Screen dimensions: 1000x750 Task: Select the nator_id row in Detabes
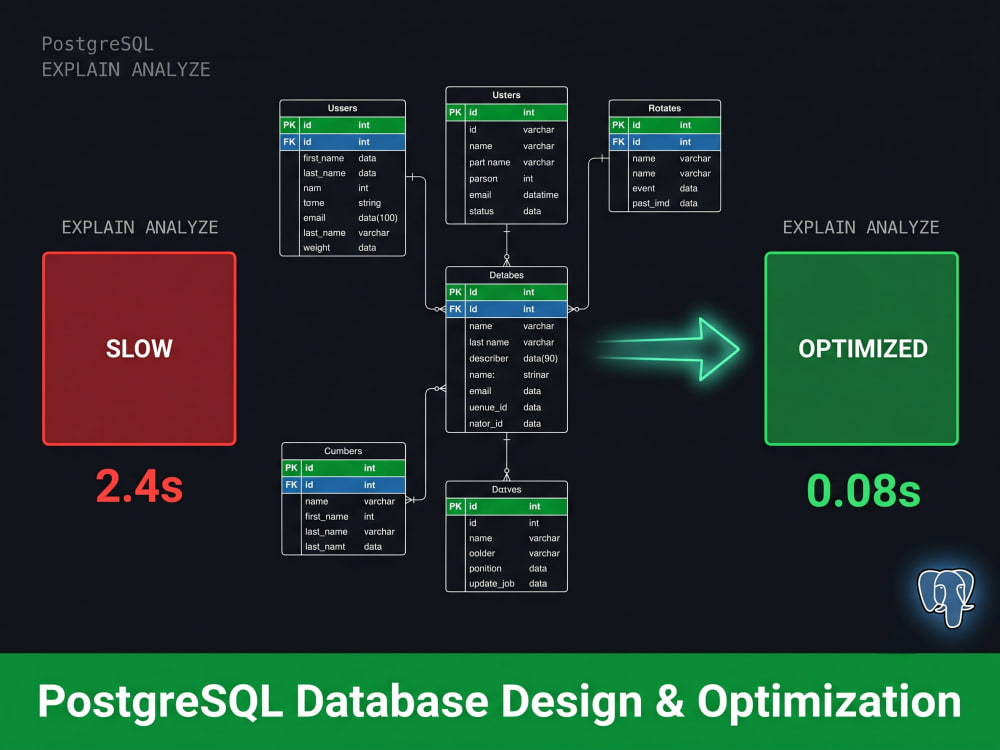(x=506, y=423)
